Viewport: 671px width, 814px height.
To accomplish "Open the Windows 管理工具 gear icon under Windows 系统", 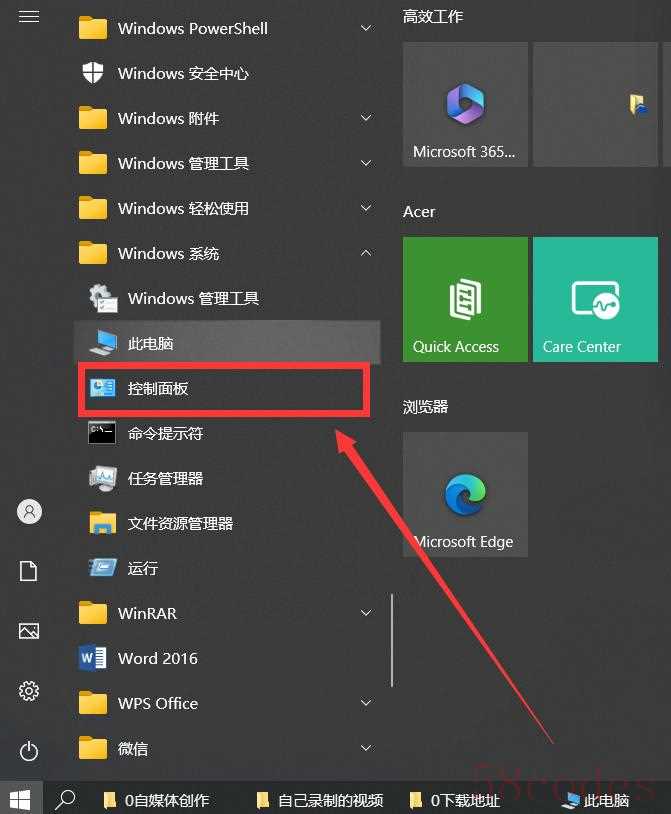I will (x=103, y=298).
